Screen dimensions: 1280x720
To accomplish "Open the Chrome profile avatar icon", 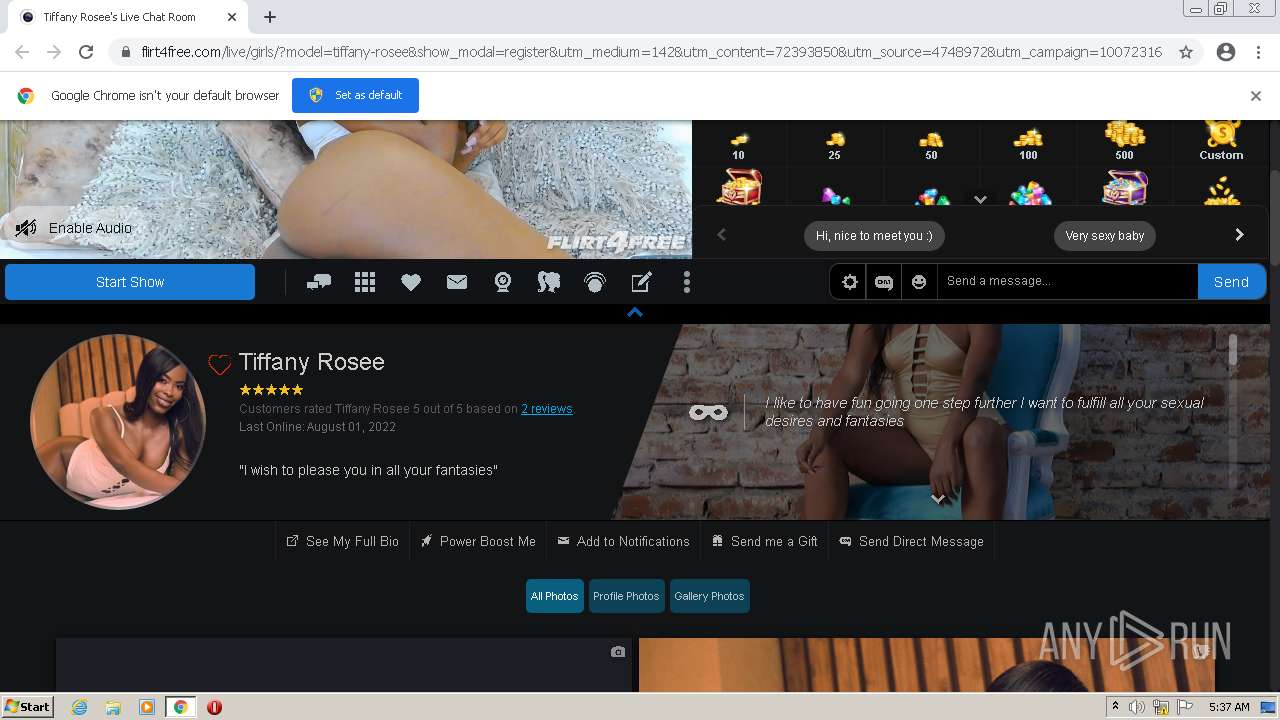I will pyautogui.click(x=1226, y=52).
